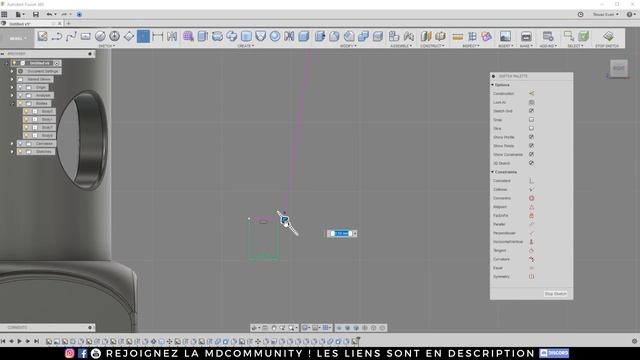
Task: Open the Construct menu
Action: pos(433,46)
